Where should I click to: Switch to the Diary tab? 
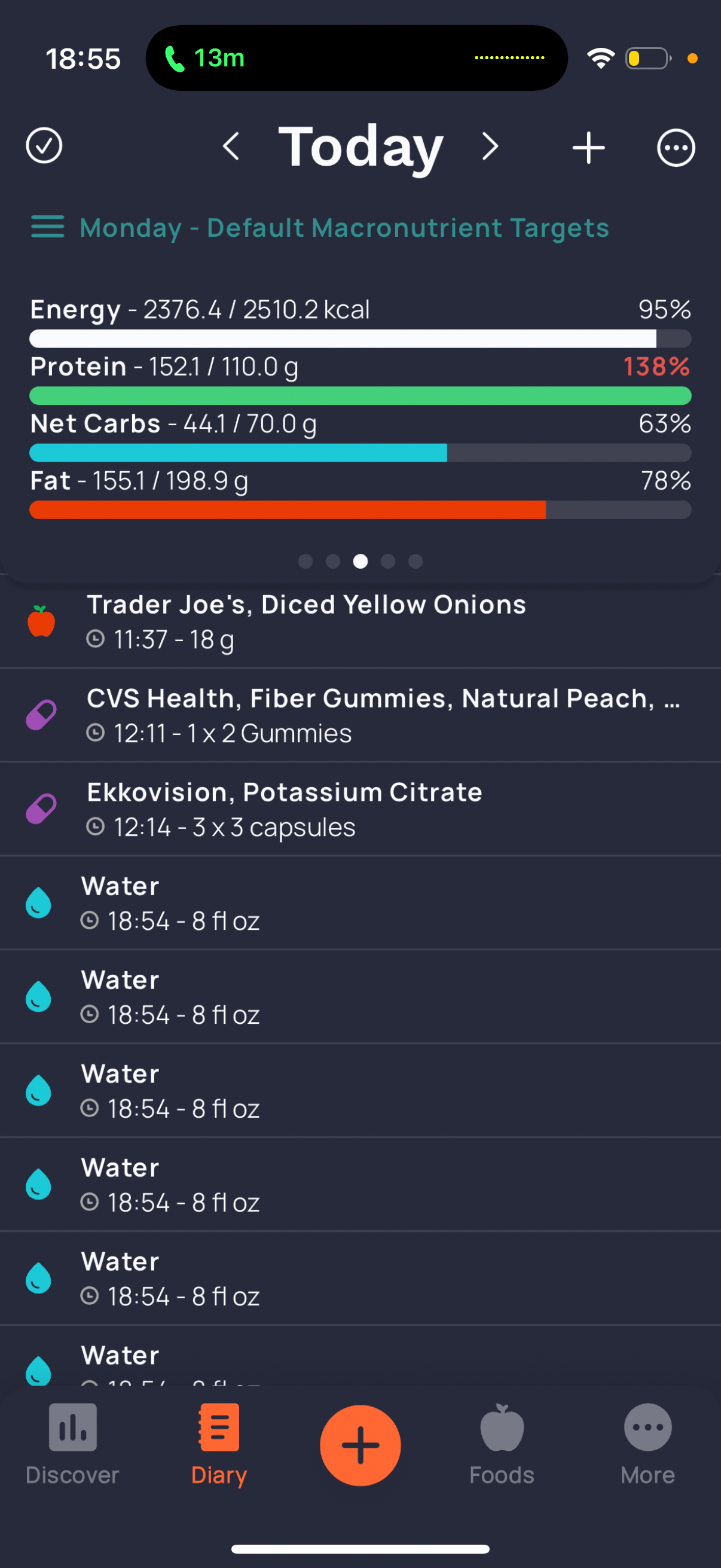(219, 1444)
